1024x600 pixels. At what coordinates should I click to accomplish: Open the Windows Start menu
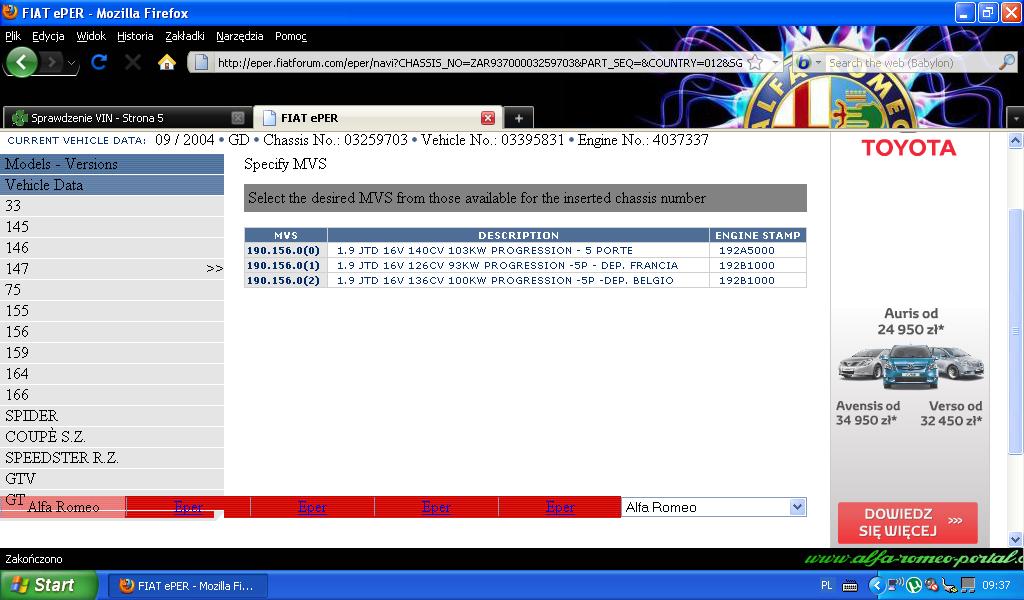click(48, 585)
